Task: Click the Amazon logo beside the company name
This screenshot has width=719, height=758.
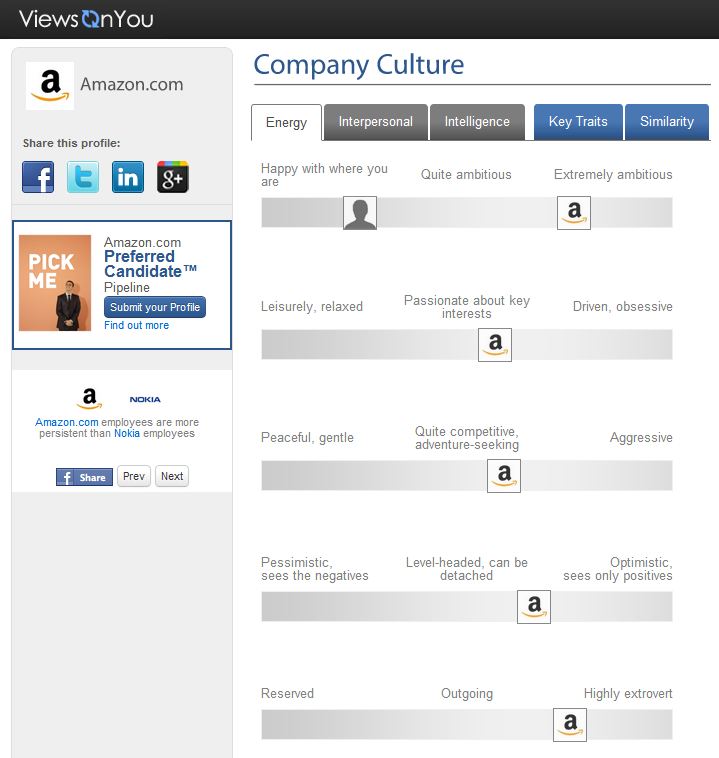Action: click(x=50, y=85)
